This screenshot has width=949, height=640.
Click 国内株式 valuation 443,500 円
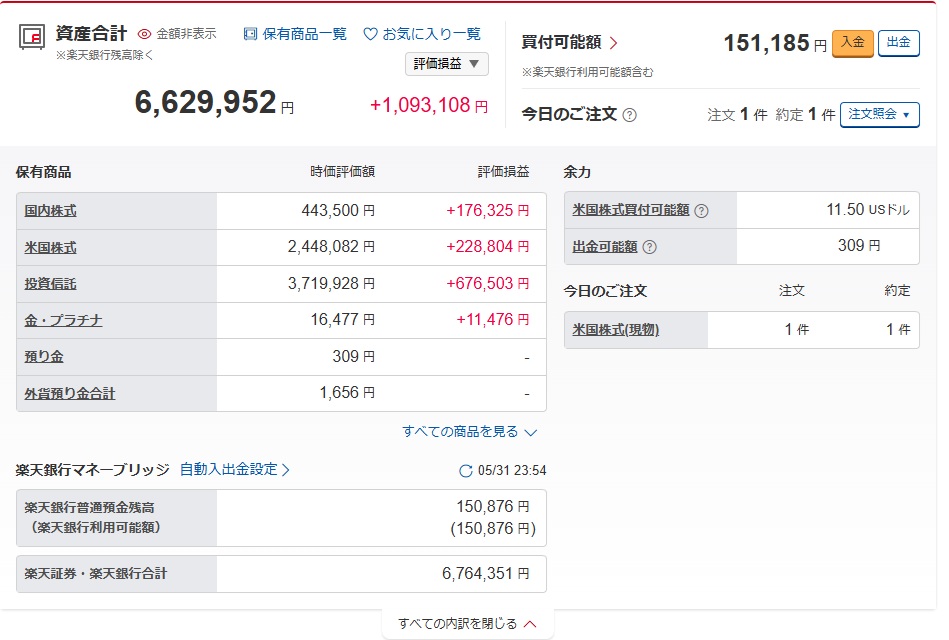coord(338,211)
